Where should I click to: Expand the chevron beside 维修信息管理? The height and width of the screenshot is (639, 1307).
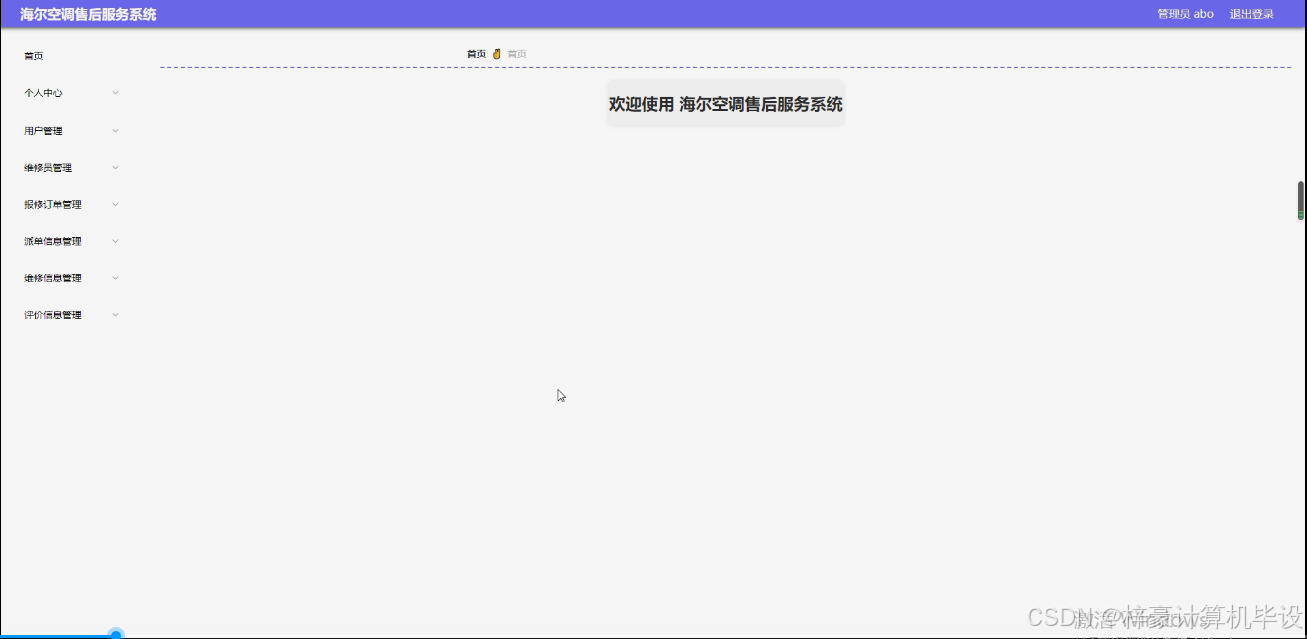coord(115,278)
